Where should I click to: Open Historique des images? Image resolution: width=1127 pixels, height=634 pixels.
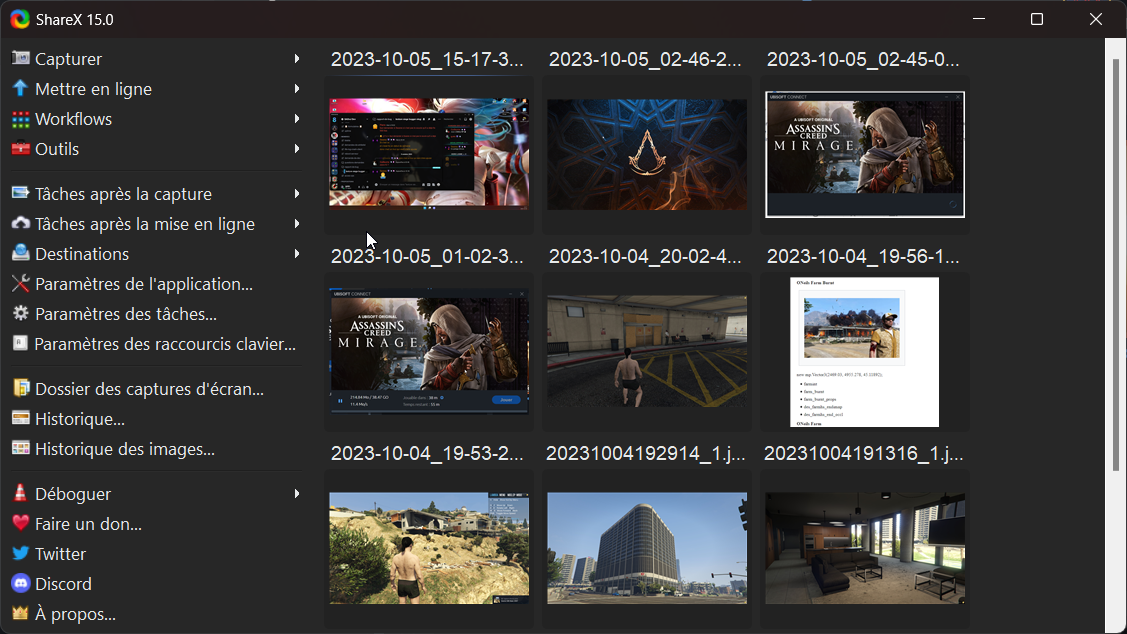pyautogui.click(x=124, y=449)
